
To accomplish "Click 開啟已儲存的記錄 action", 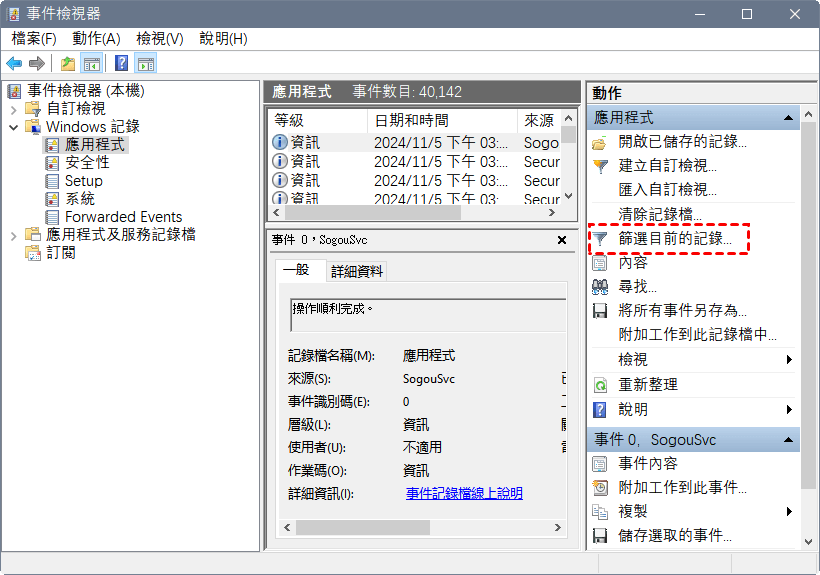I will 682,142.
